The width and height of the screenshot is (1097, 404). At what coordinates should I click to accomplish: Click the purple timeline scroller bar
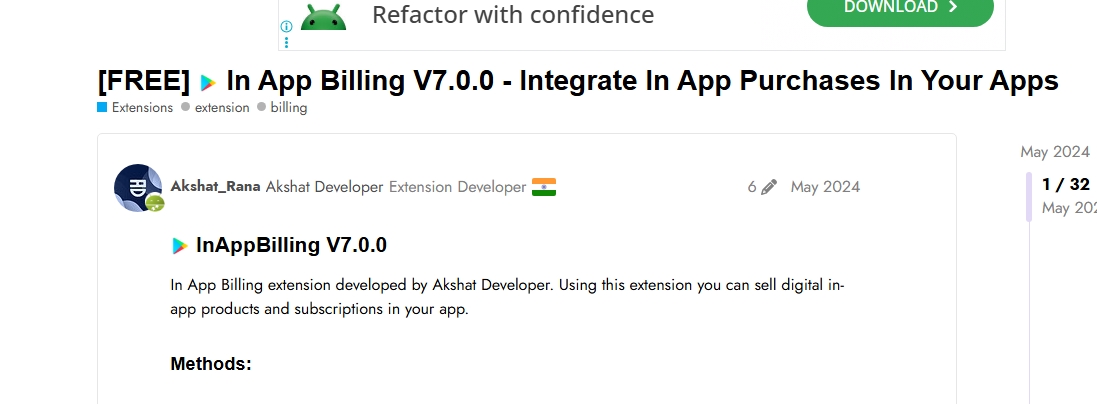click(1029, 196)
